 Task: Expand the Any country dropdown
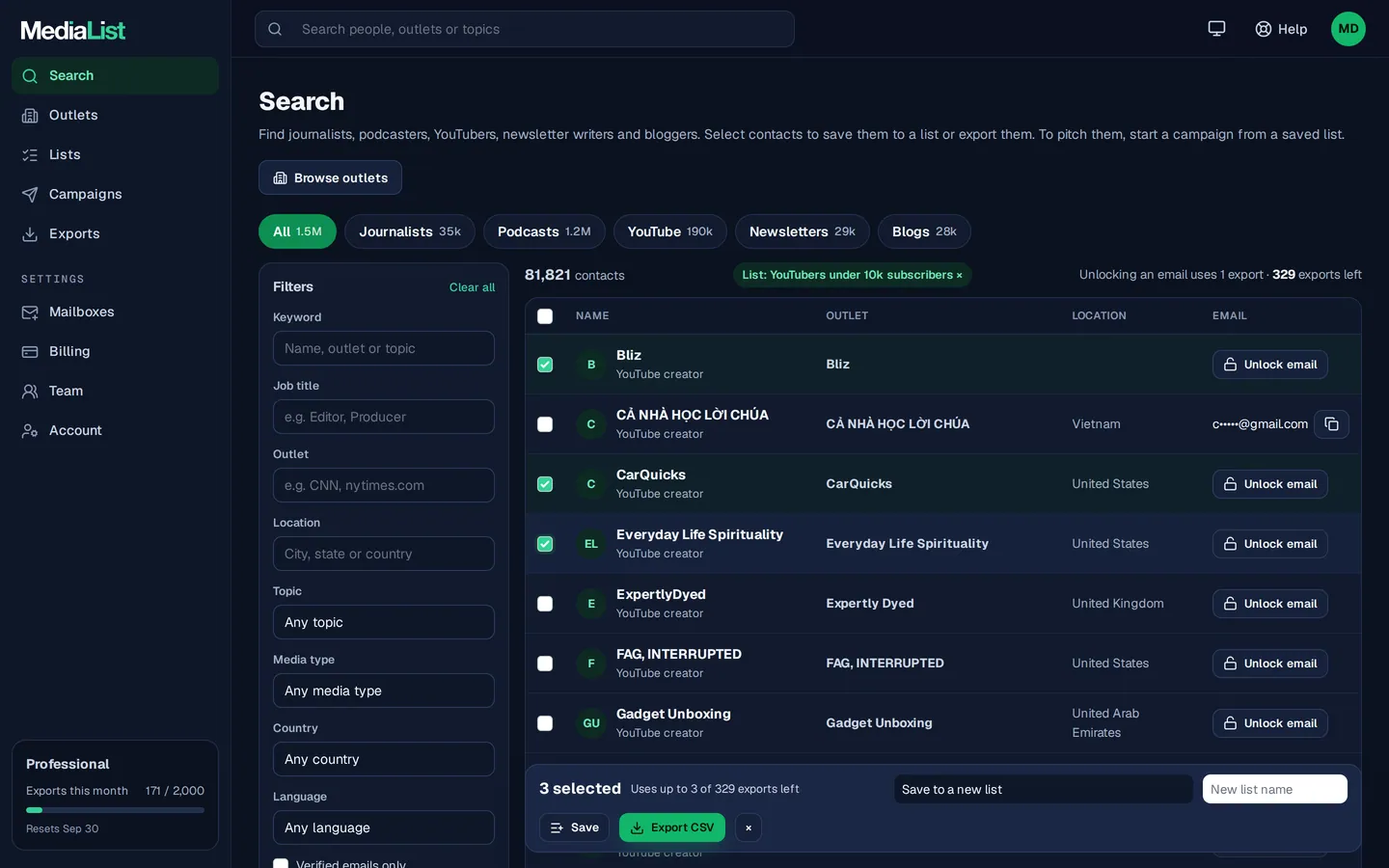pos(384,759)
